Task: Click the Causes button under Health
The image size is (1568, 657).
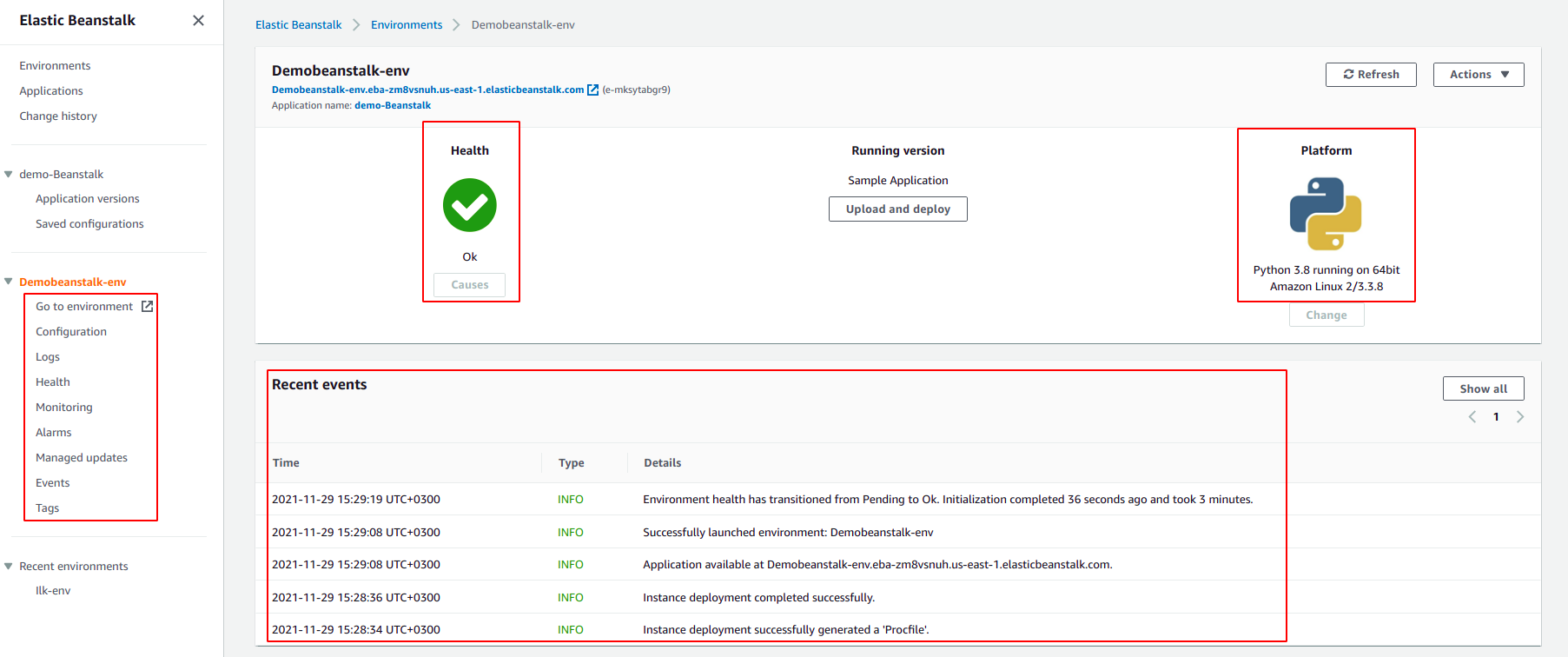Action: coord(470,285)
